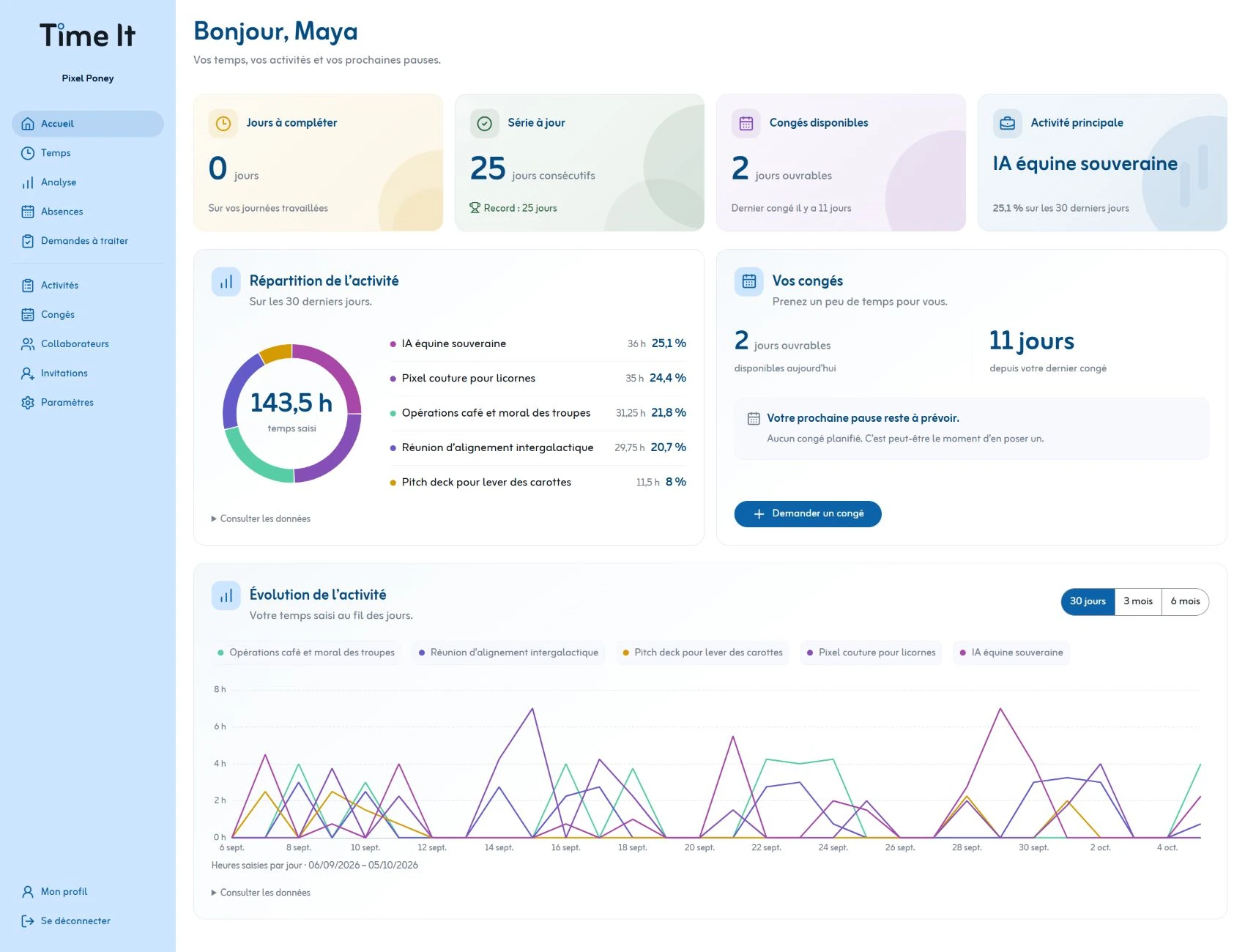Image resolution: width=1245 pixels, height=952 pixels.
Task: Click the Activité principale briefcase icon
Action: [1007, 124]
